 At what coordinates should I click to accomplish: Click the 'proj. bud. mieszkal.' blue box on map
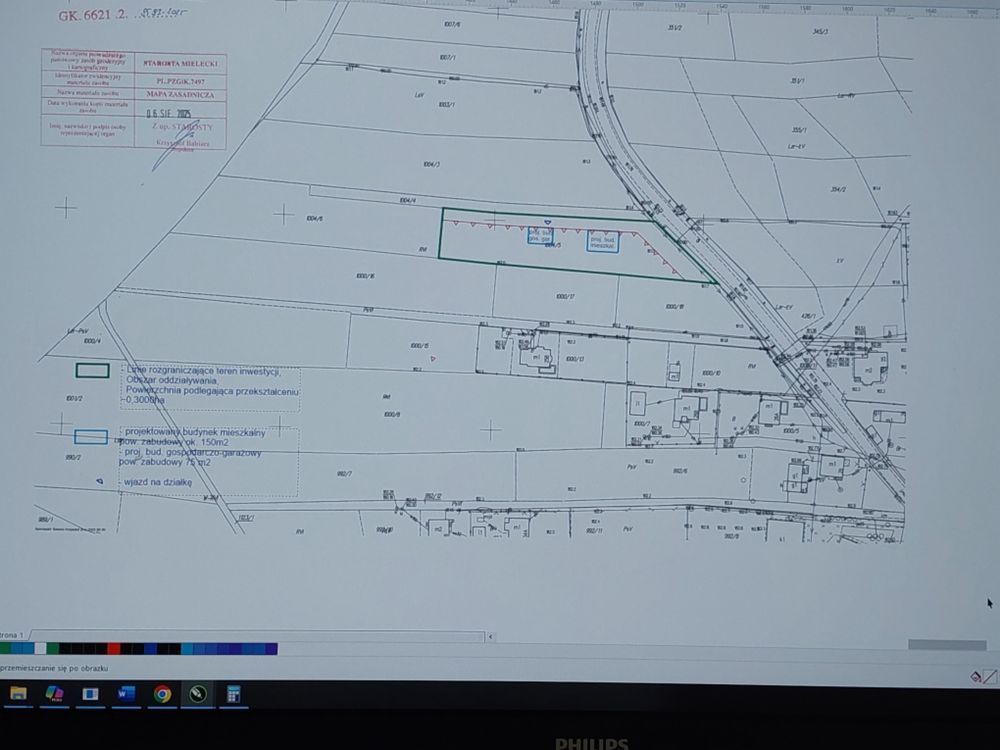point(603,242)
